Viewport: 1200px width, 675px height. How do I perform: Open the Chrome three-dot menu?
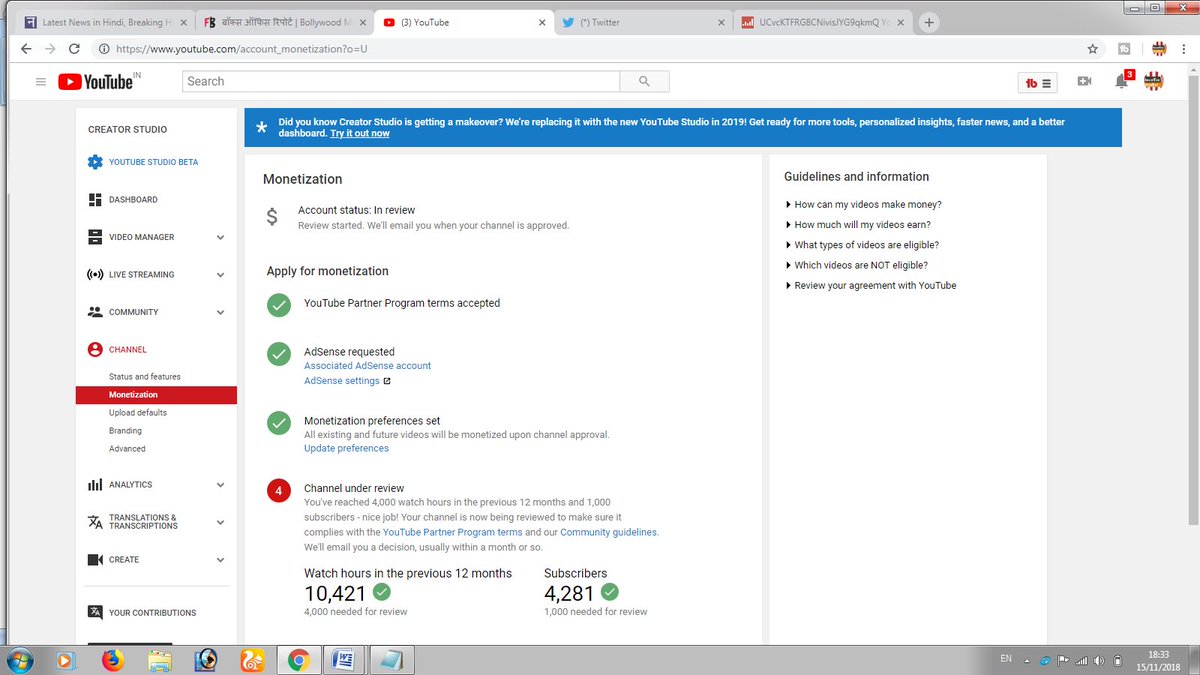1184,48
